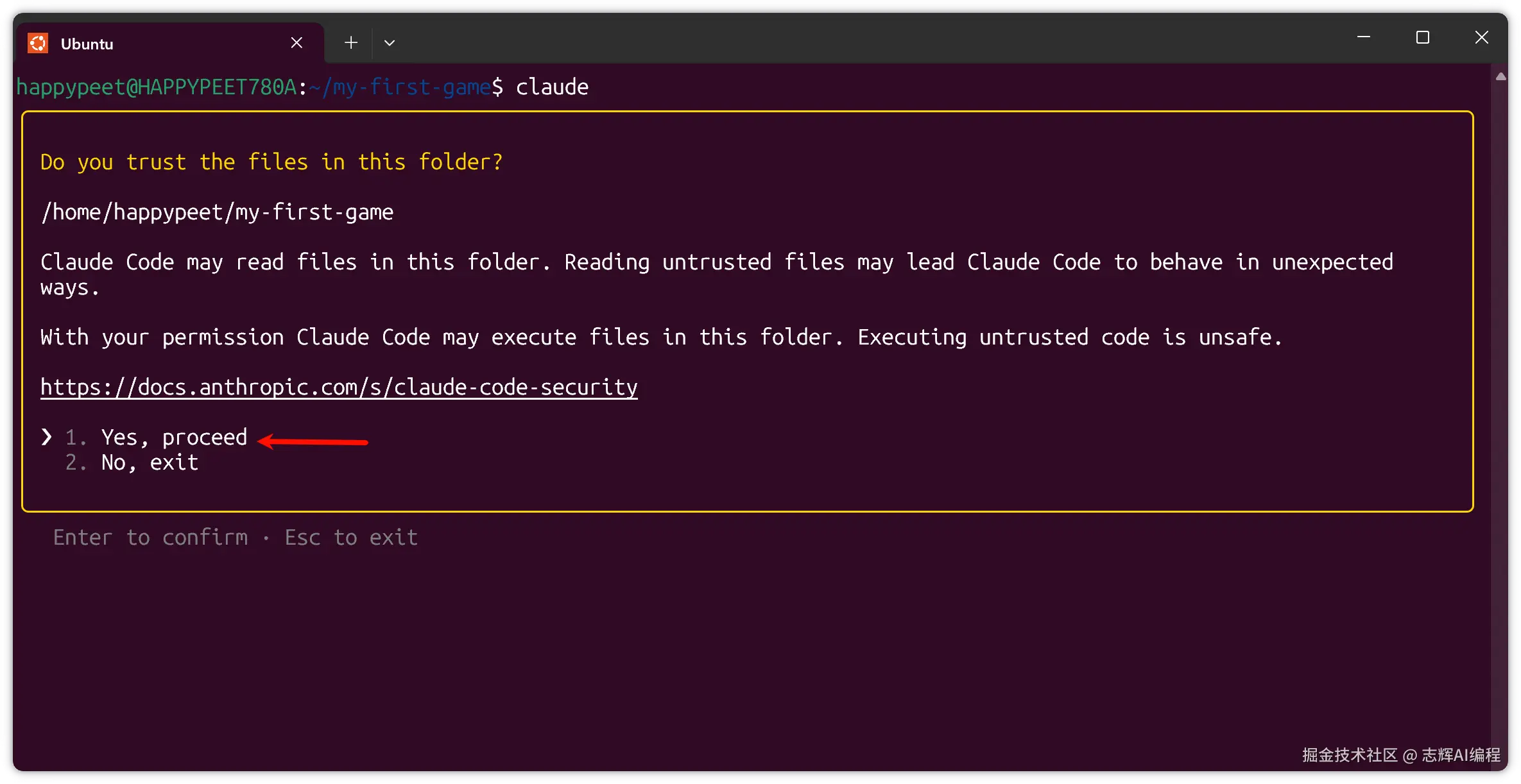Image resolution: width=1521 pixels, height=784 pixels.
Task: Click the "Enter to confirm" hint
Action: 150,538
